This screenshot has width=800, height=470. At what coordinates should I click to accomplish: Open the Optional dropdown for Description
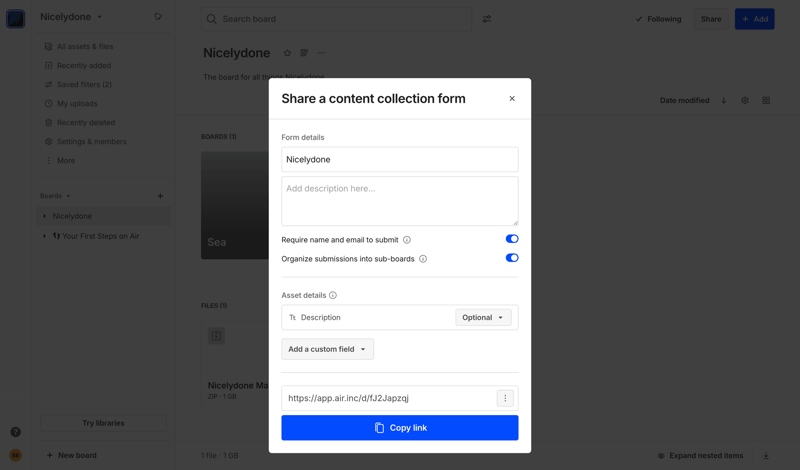pos(483,317)
